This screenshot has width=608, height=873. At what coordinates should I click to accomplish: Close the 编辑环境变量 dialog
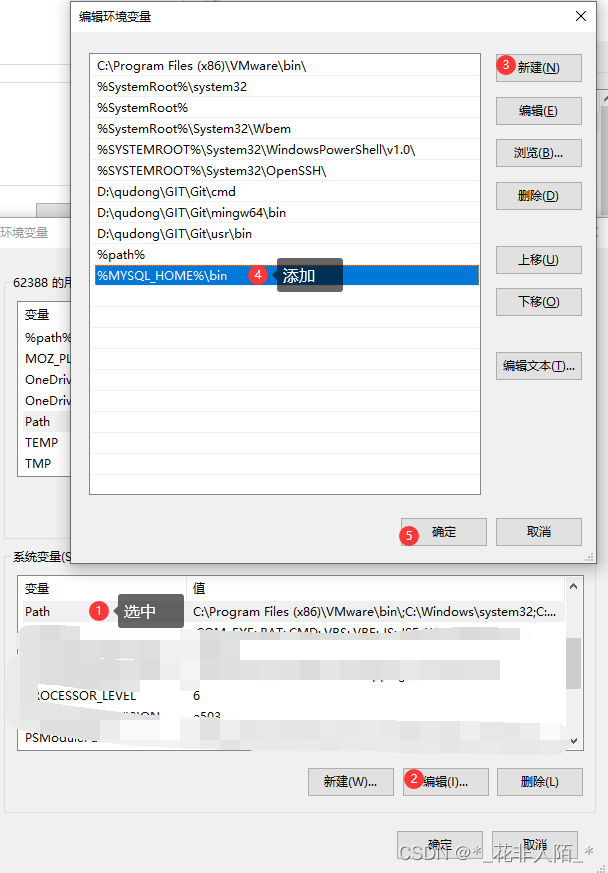click(x=581, y=16)
